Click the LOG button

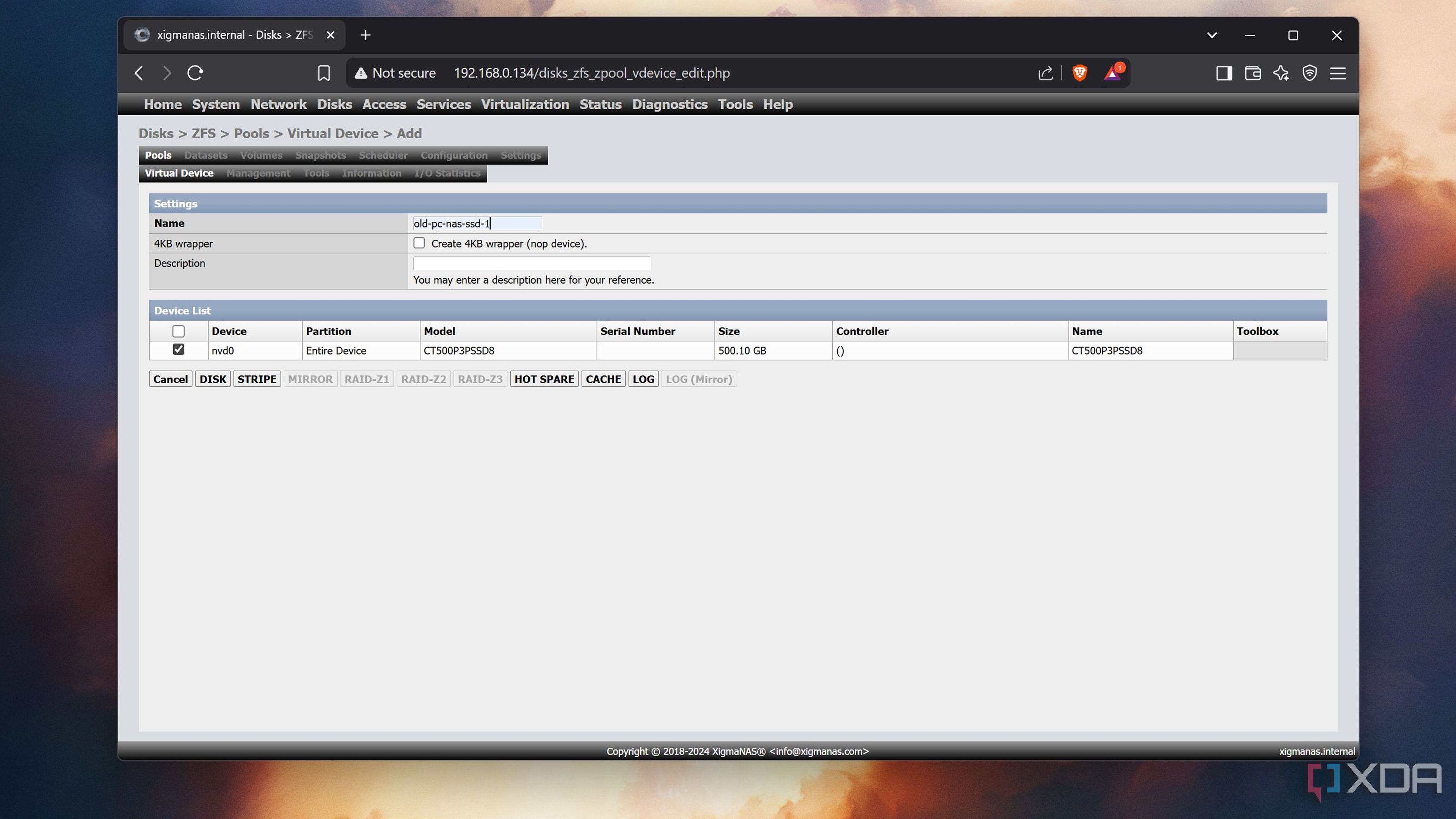coord(643,379)
